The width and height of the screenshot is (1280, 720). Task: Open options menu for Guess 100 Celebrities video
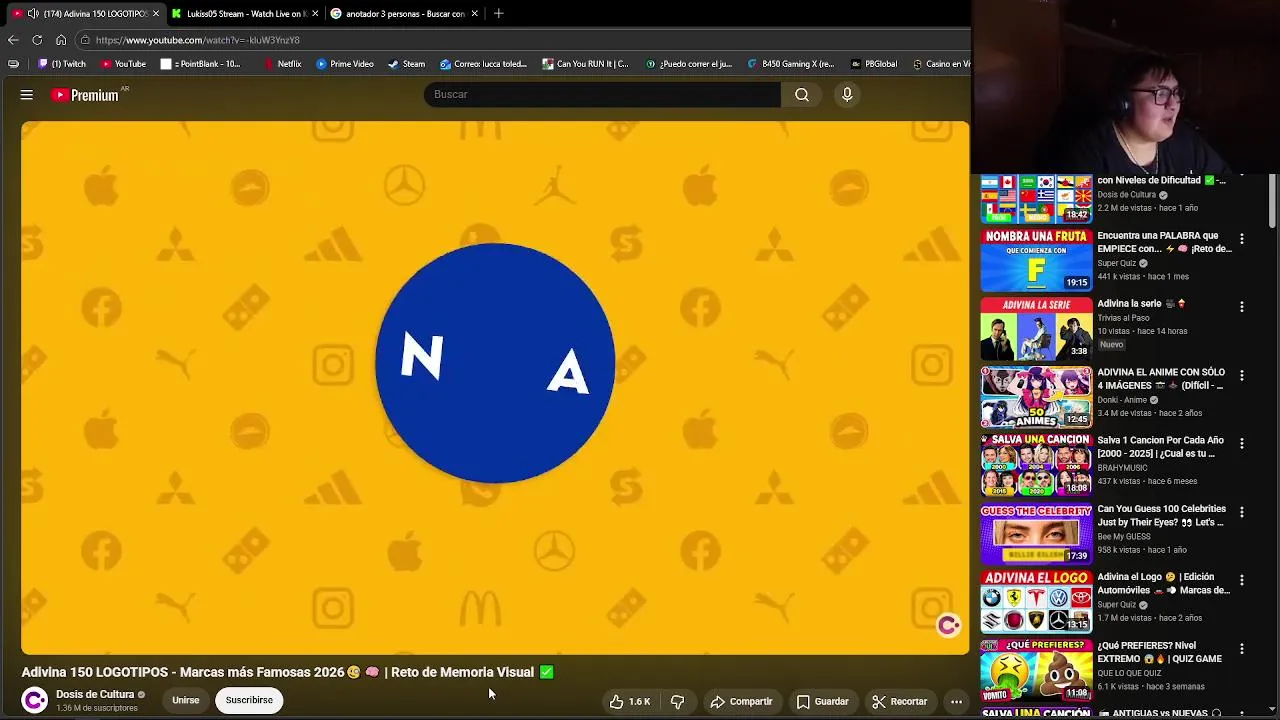(1242, 512)
